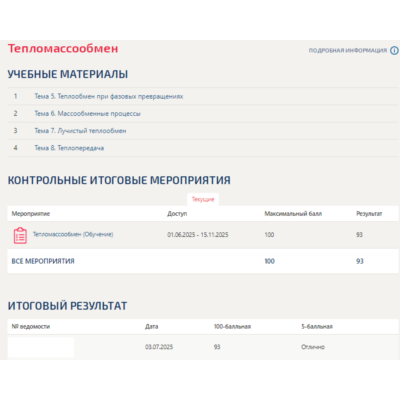Click row number 3 in materials list
This screenshot has height=400, width=400.
(15, 131)
